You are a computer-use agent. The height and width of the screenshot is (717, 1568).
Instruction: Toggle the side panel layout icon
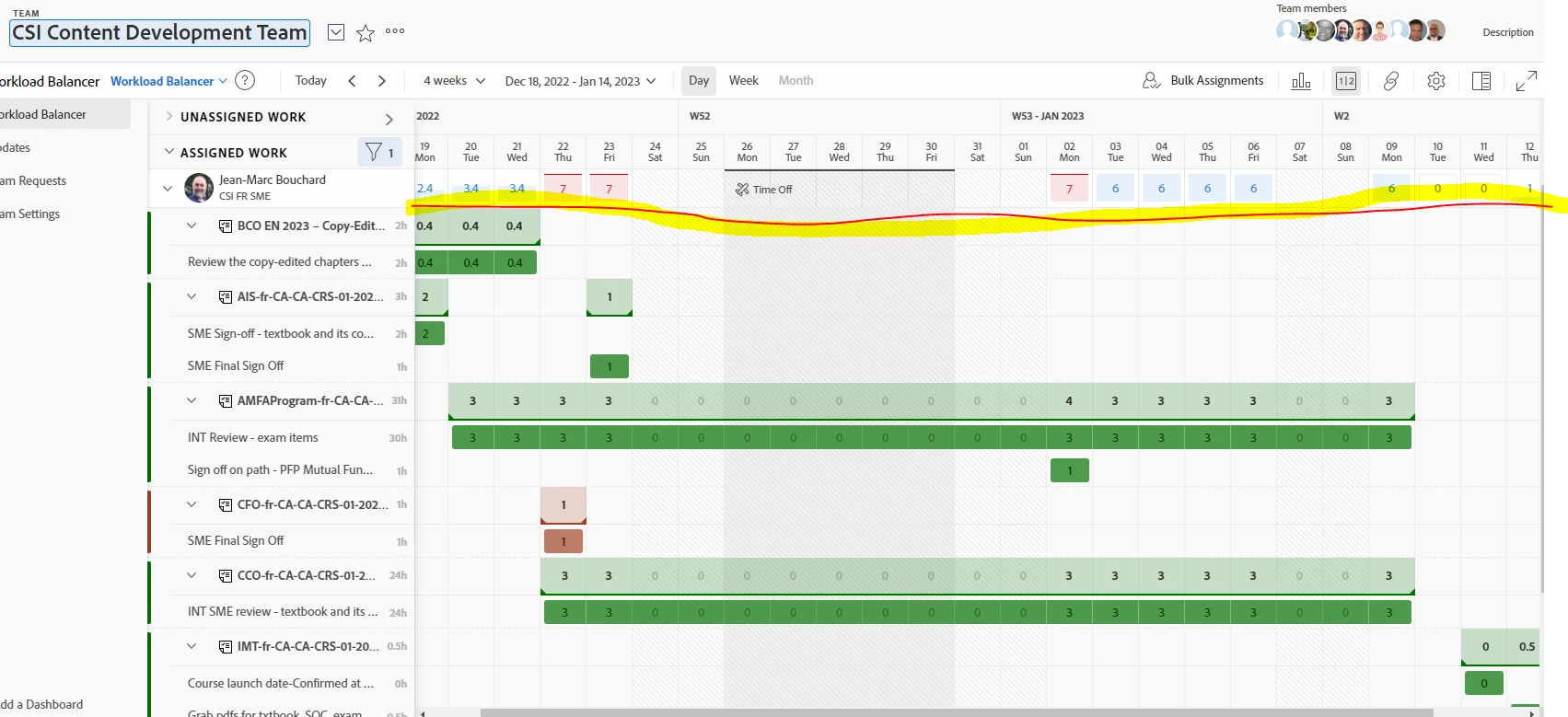click(1481, 81)
